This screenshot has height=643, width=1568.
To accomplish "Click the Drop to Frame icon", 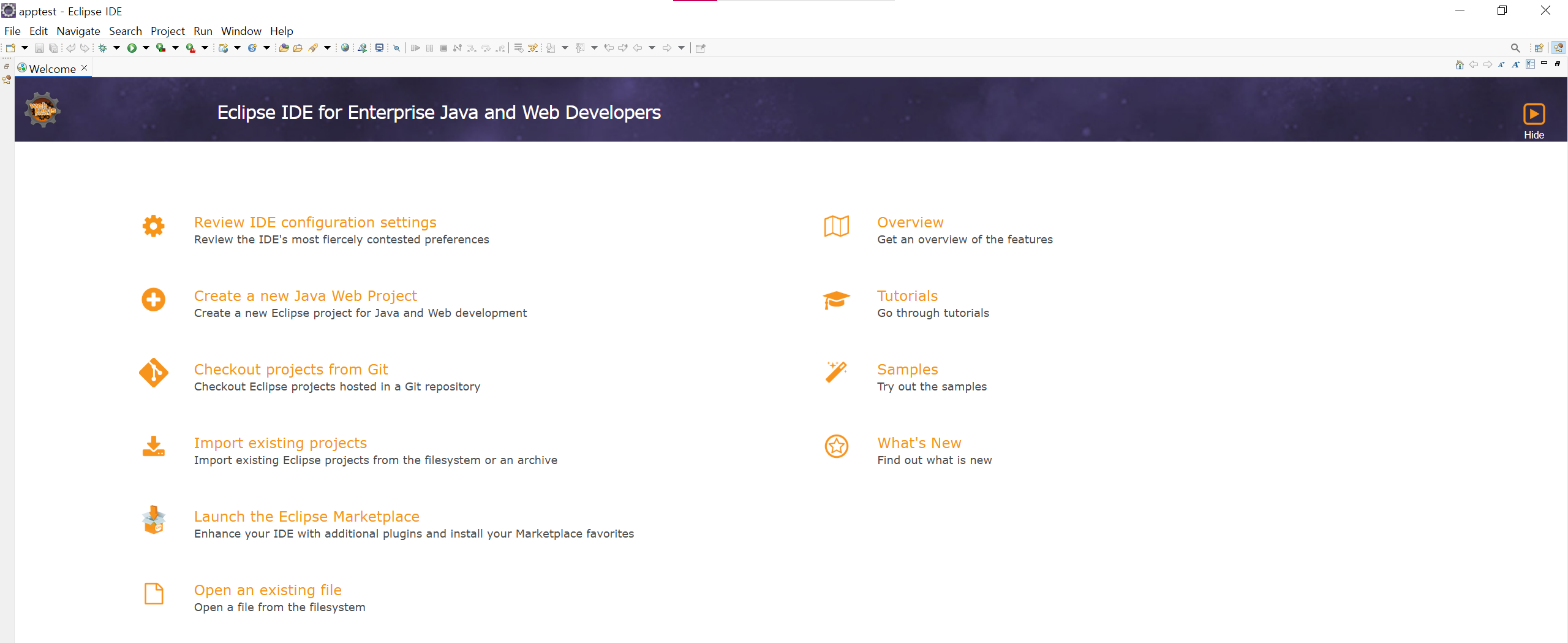I will click(518, 48).
